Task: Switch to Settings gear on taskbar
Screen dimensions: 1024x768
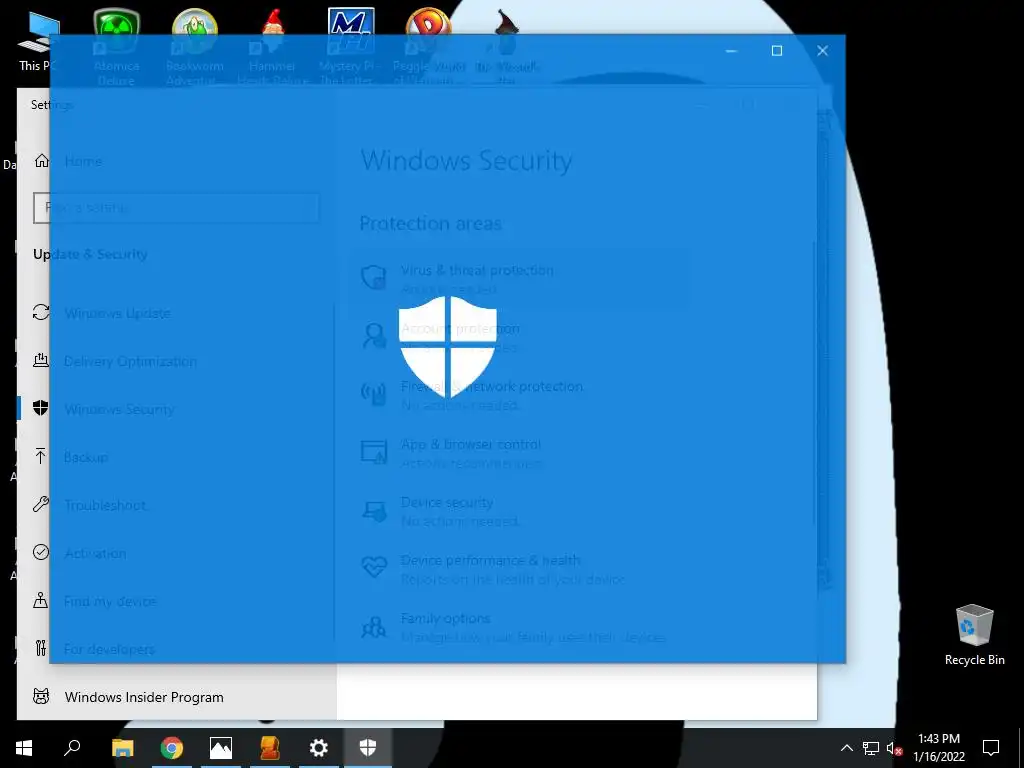Action: [x=319, y=748]
